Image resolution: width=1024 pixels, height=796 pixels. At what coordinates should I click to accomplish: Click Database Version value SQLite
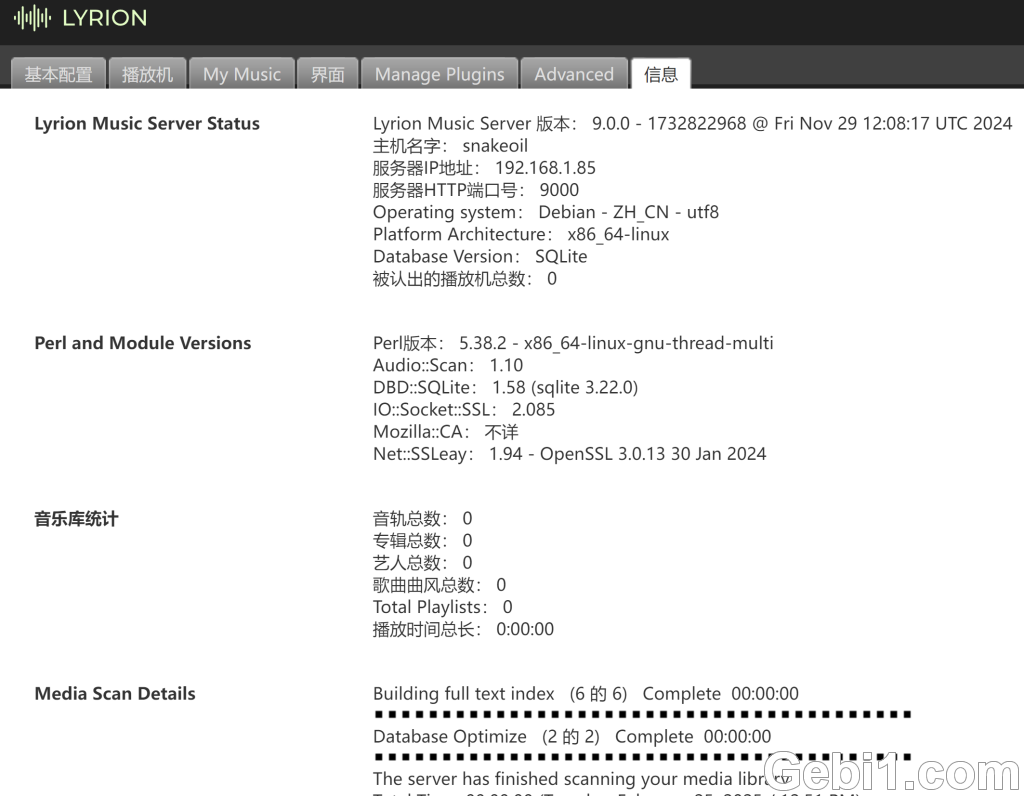(x=561, y=257)
